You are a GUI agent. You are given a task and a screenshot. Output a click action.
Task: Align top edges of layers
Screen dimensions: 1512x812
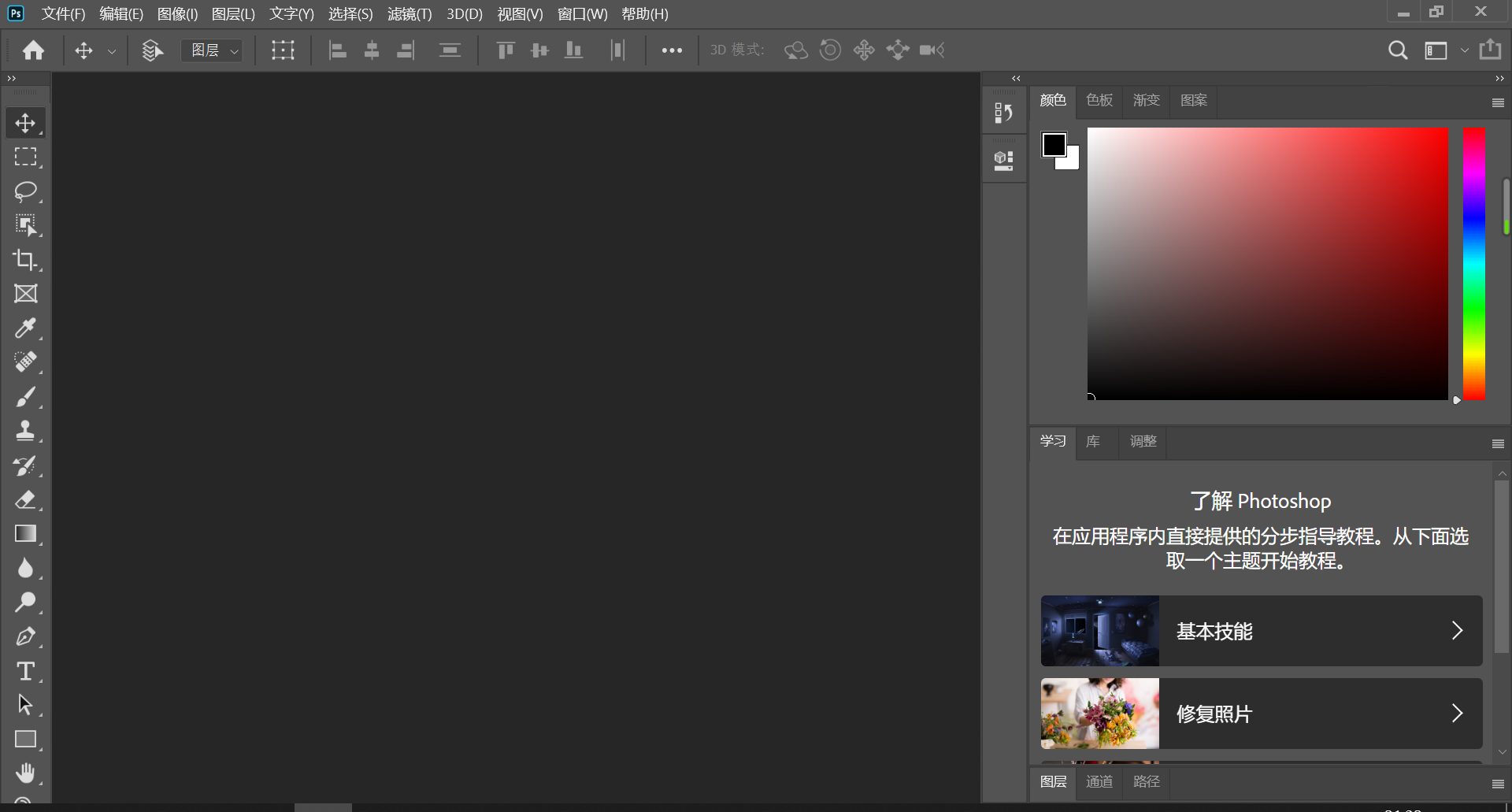[506, 50]
